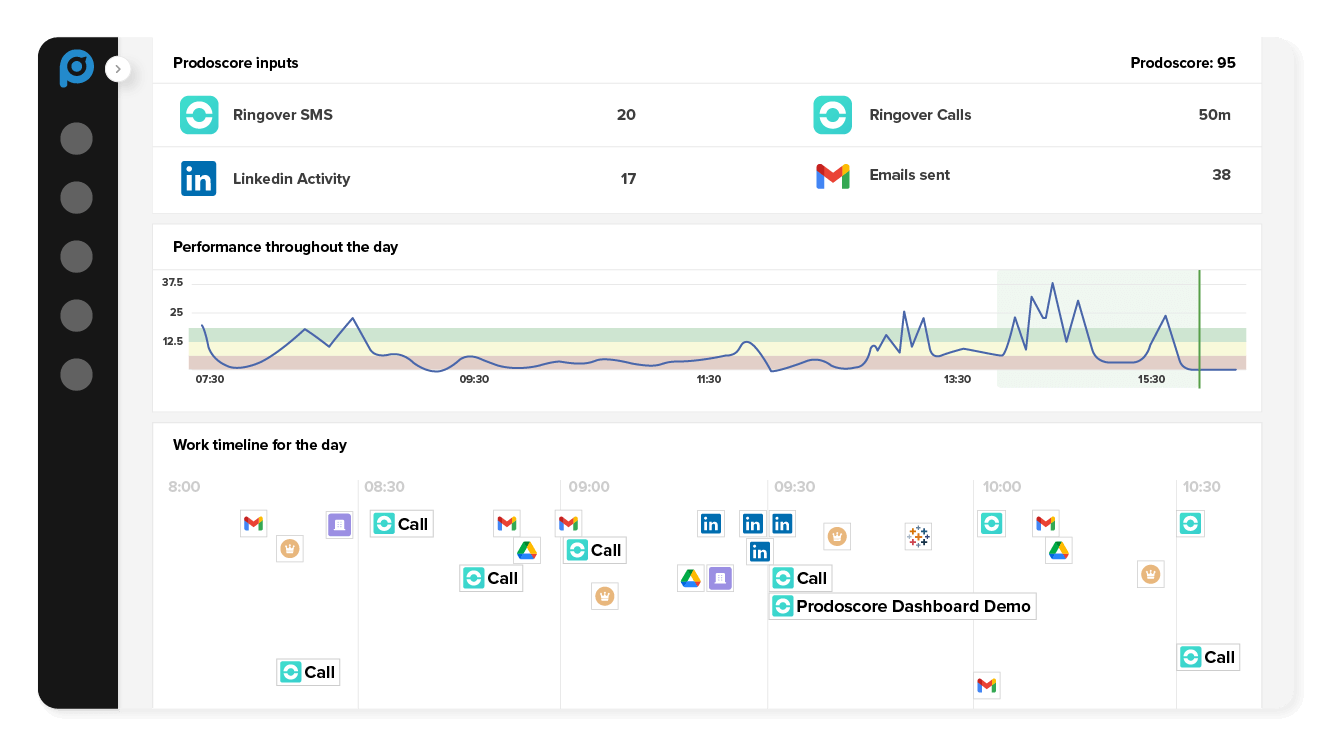Select the top navigation circle in the sidebar
The width and height of the screenshot is (1332, 746).
click(x=77, y=138)
